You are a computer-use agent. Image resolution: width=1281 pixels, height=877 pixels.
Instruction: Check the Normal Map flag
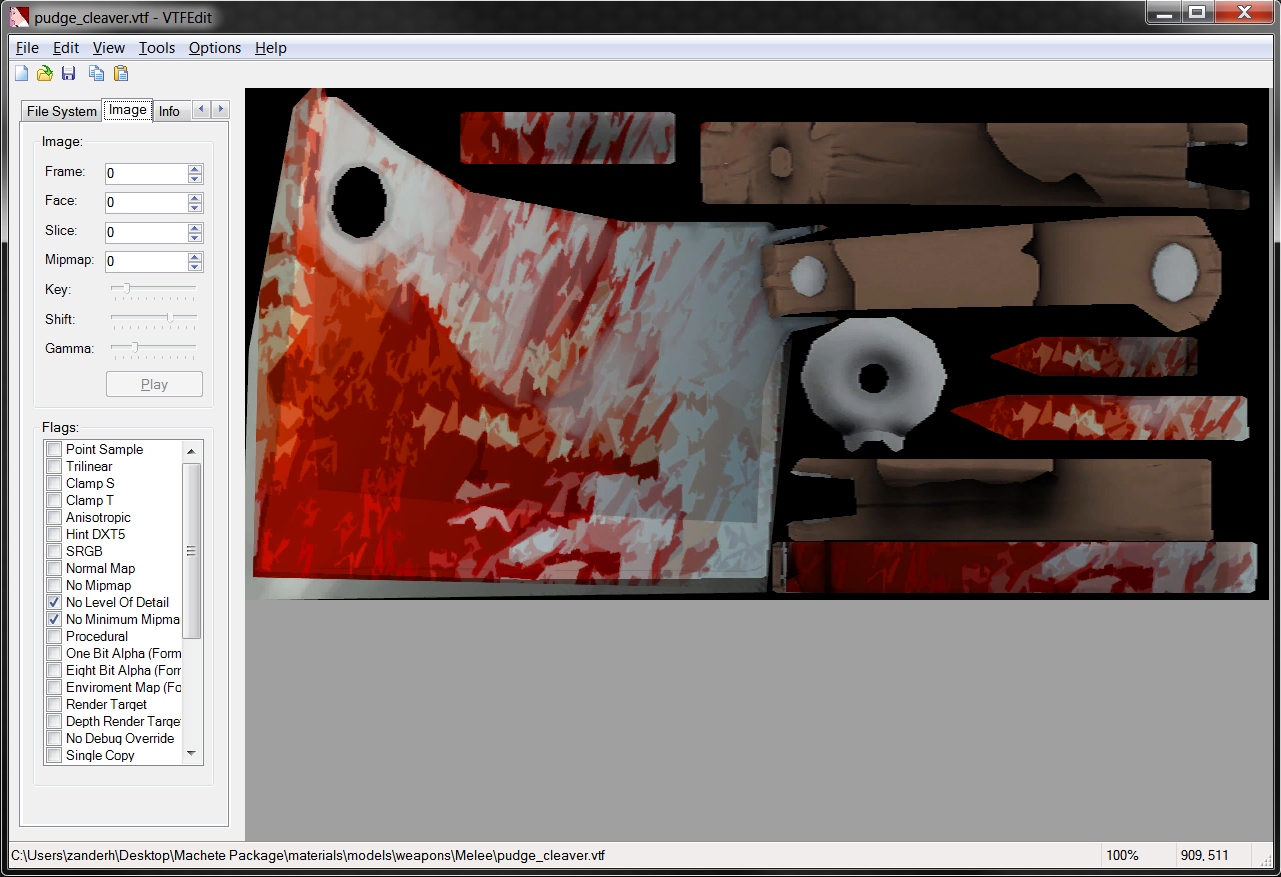[54, 569]
